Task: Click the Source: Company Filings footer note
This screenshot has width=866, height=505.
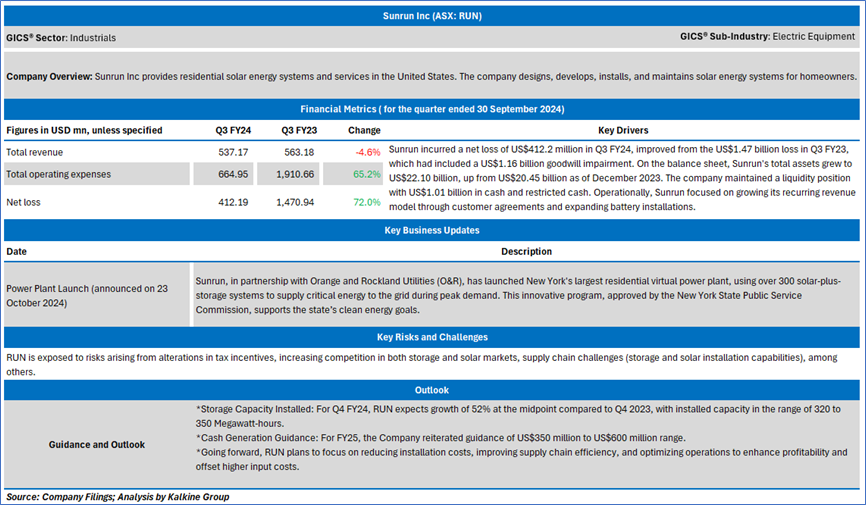Action: (x=118, y=497)
